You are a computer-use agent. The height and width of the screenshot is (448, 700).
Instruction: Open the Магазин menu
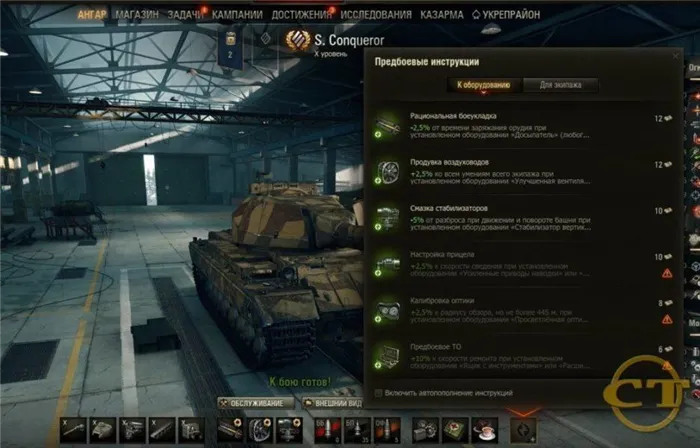pos(137,15)
